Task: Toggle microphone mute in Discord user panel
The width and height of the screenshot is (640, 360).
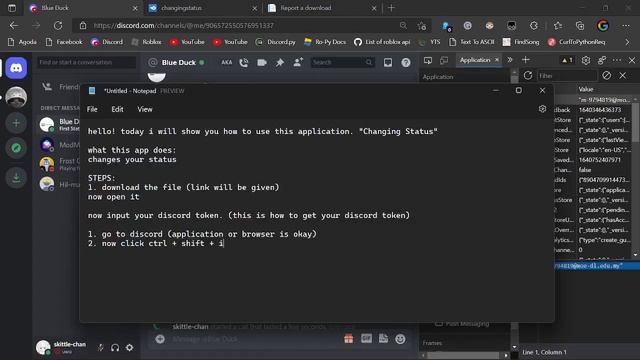Action: pyautogui.click(x=100, y=347)
